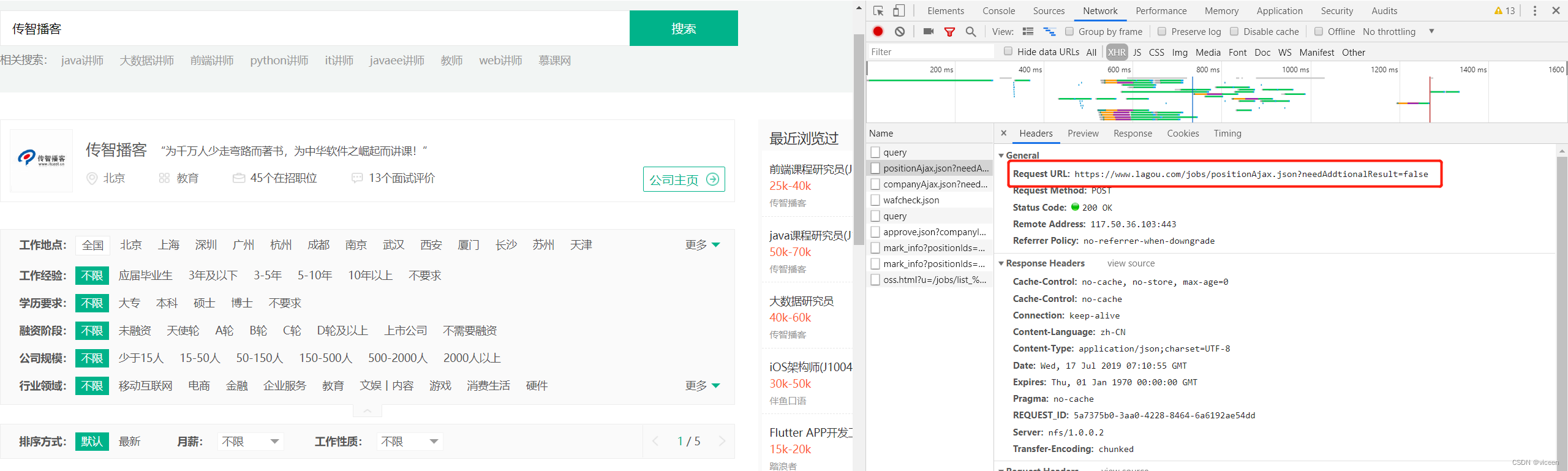Open network search with the magnifier icon
The height and width of the screenshot is (471, 1568).
971,32
